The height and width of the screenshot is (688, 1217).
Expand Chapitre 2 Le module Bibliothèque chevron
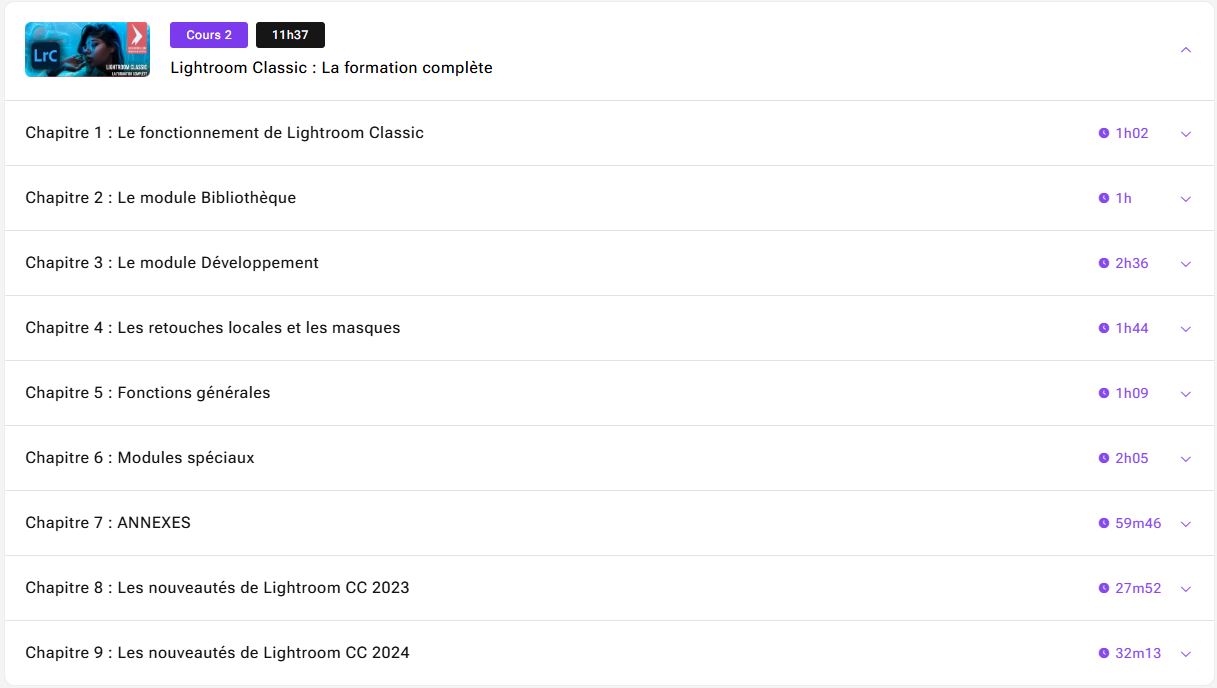coord(1186,199)
